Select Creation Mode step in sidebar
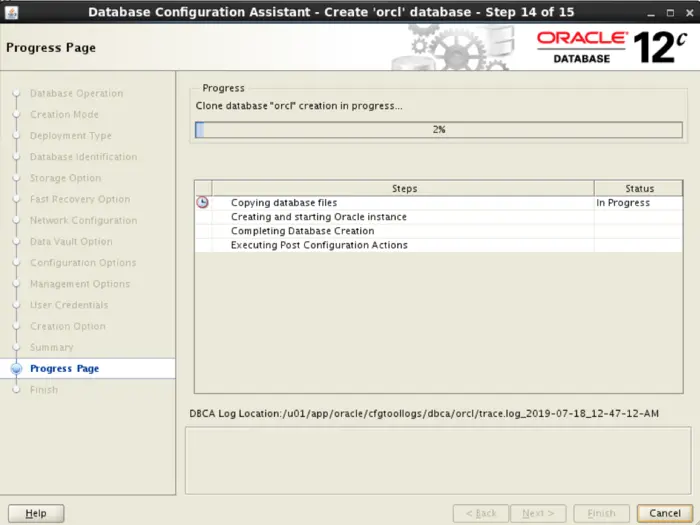This screenshot has height=525, width=700. tap(64, 114)
